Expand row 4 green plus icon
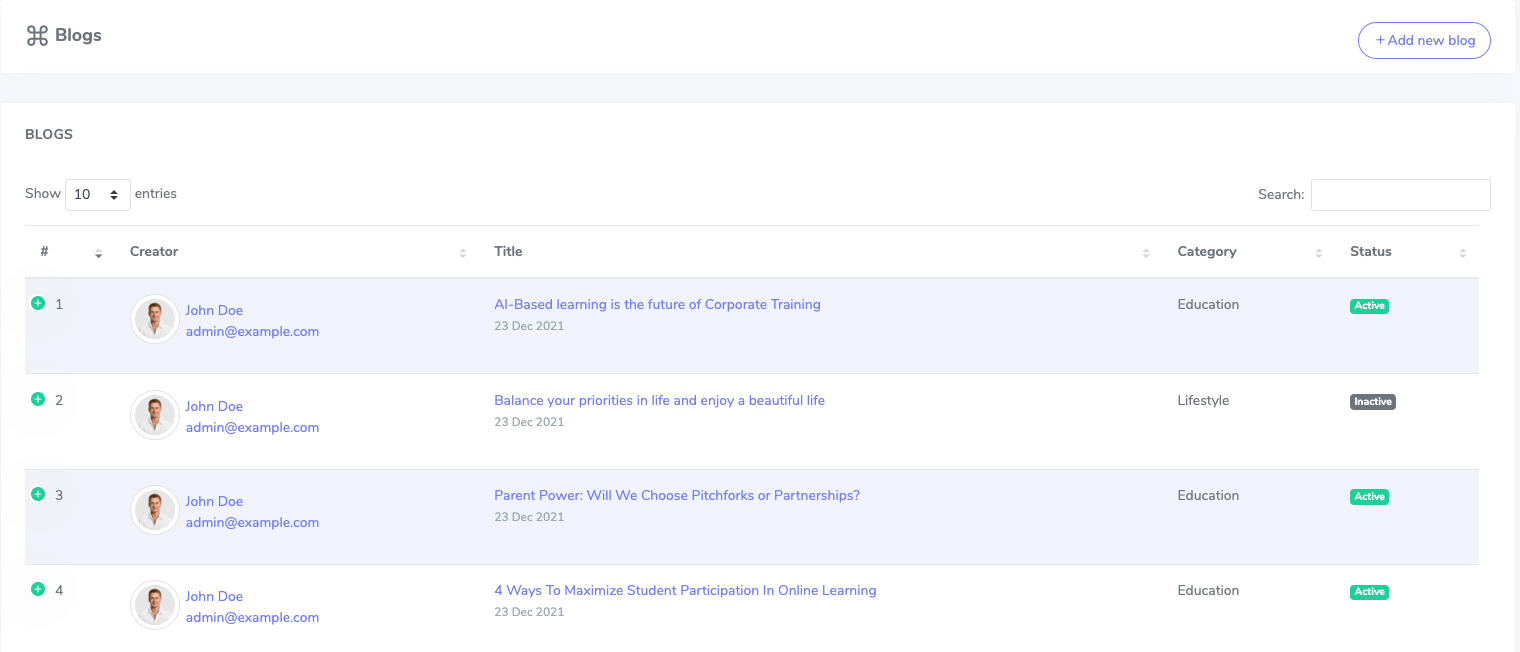Screen dimensions: 1520x652 click(x=38, y=589)
